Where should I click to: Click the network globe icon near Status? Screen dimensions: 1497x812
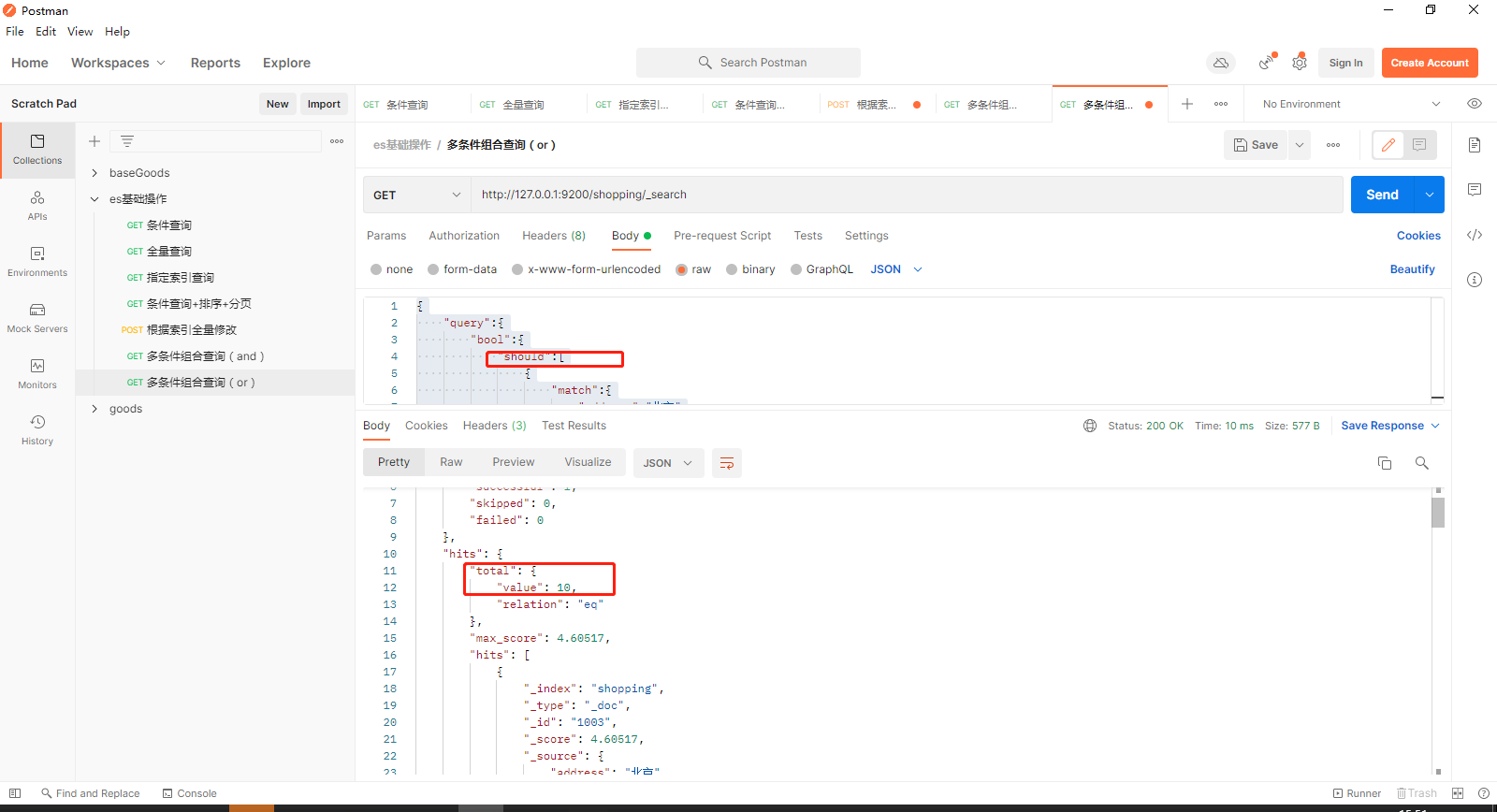tap(1090, 426)
